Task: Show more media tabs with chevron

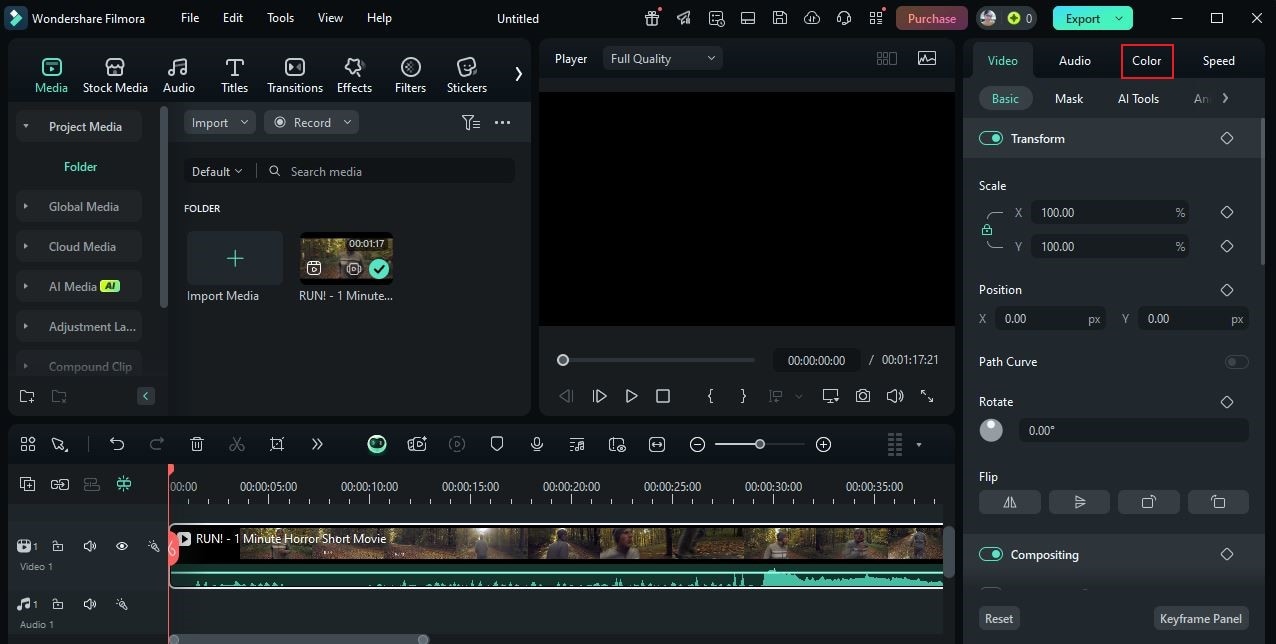Action: tap(518, 74)
